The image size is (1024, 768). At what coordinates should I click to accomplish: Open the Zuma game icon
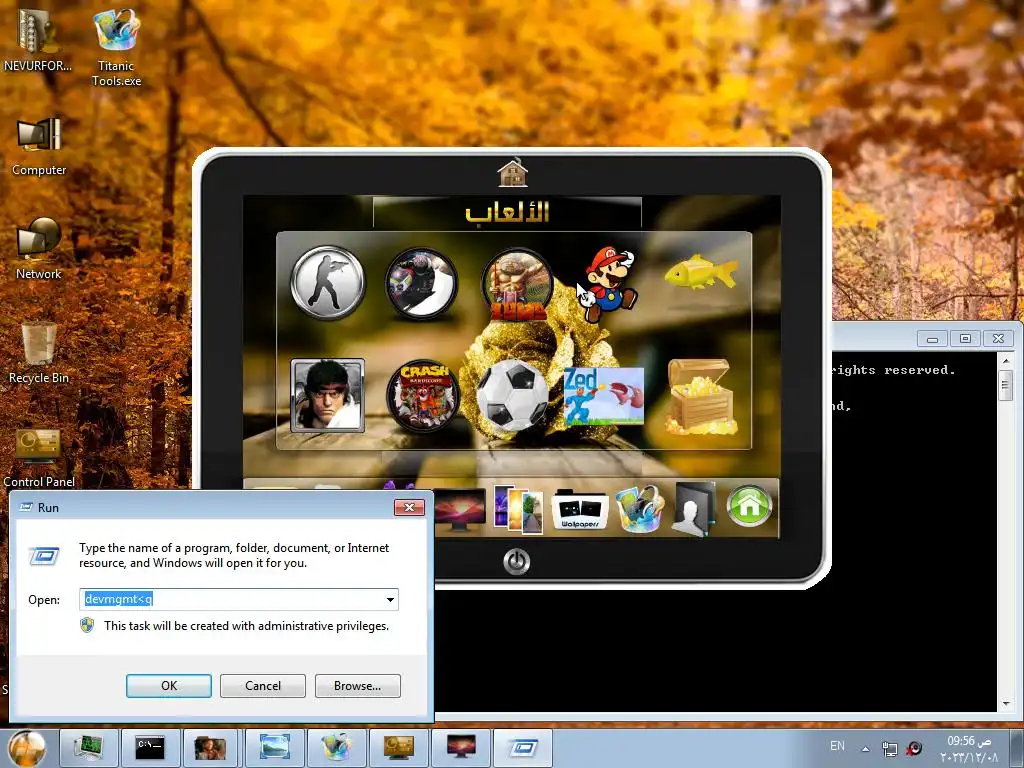(518, 285)
